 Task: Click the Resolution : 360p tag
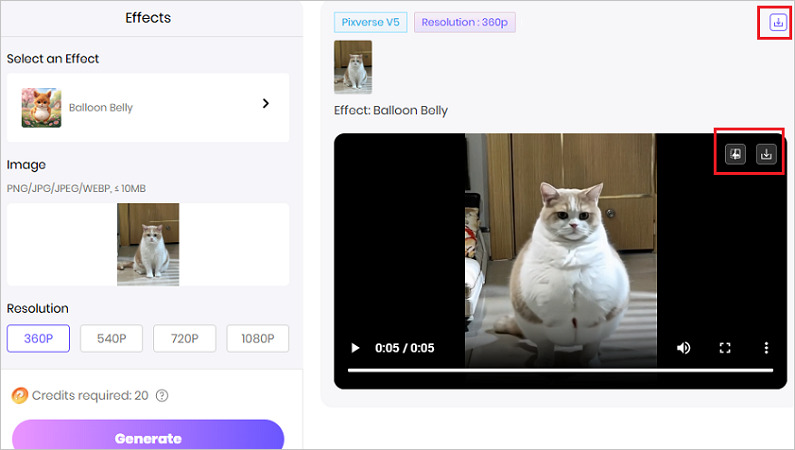point(464,22)
